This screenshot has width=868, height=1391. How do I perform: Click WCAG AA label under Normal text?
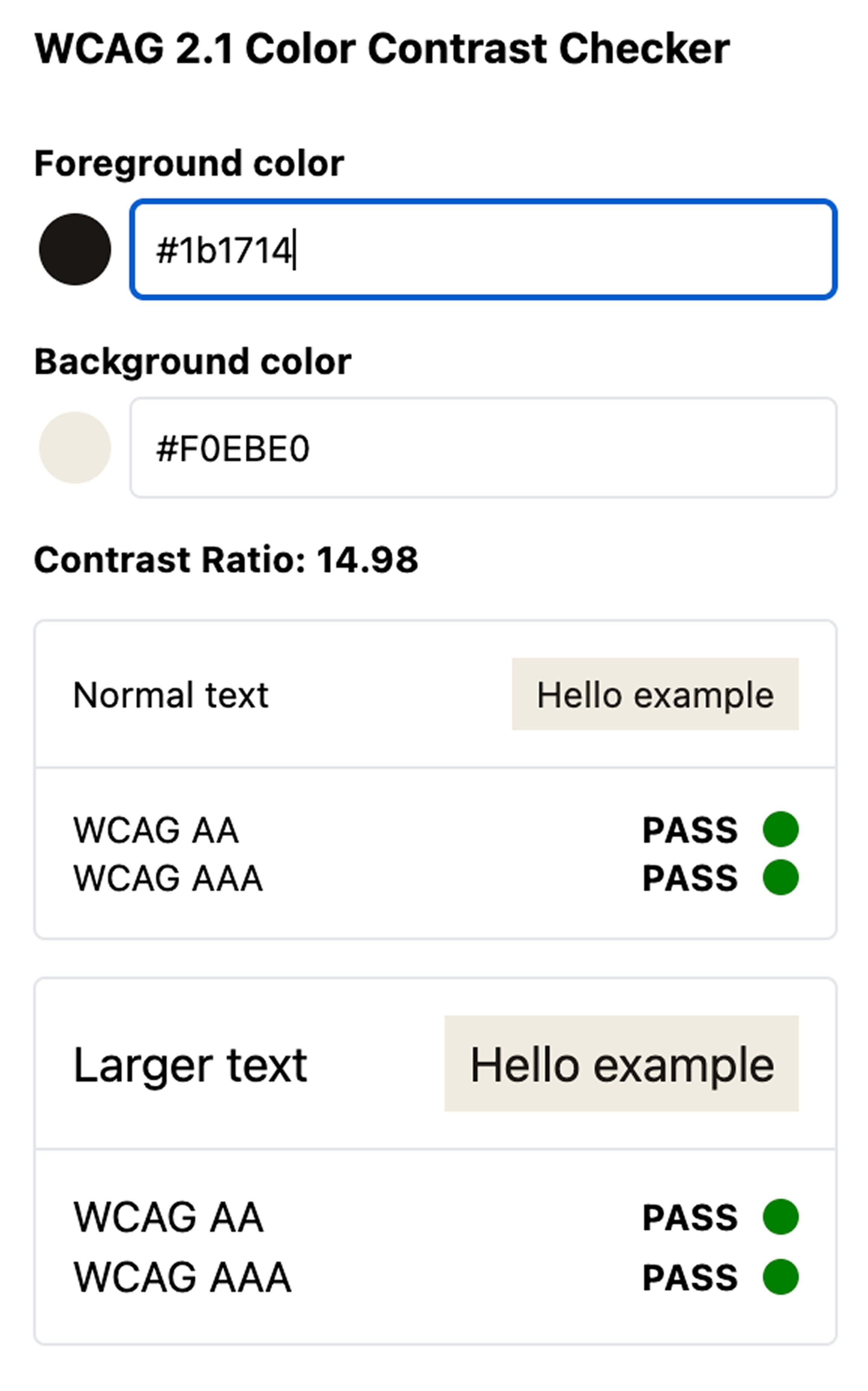(155, 830)
